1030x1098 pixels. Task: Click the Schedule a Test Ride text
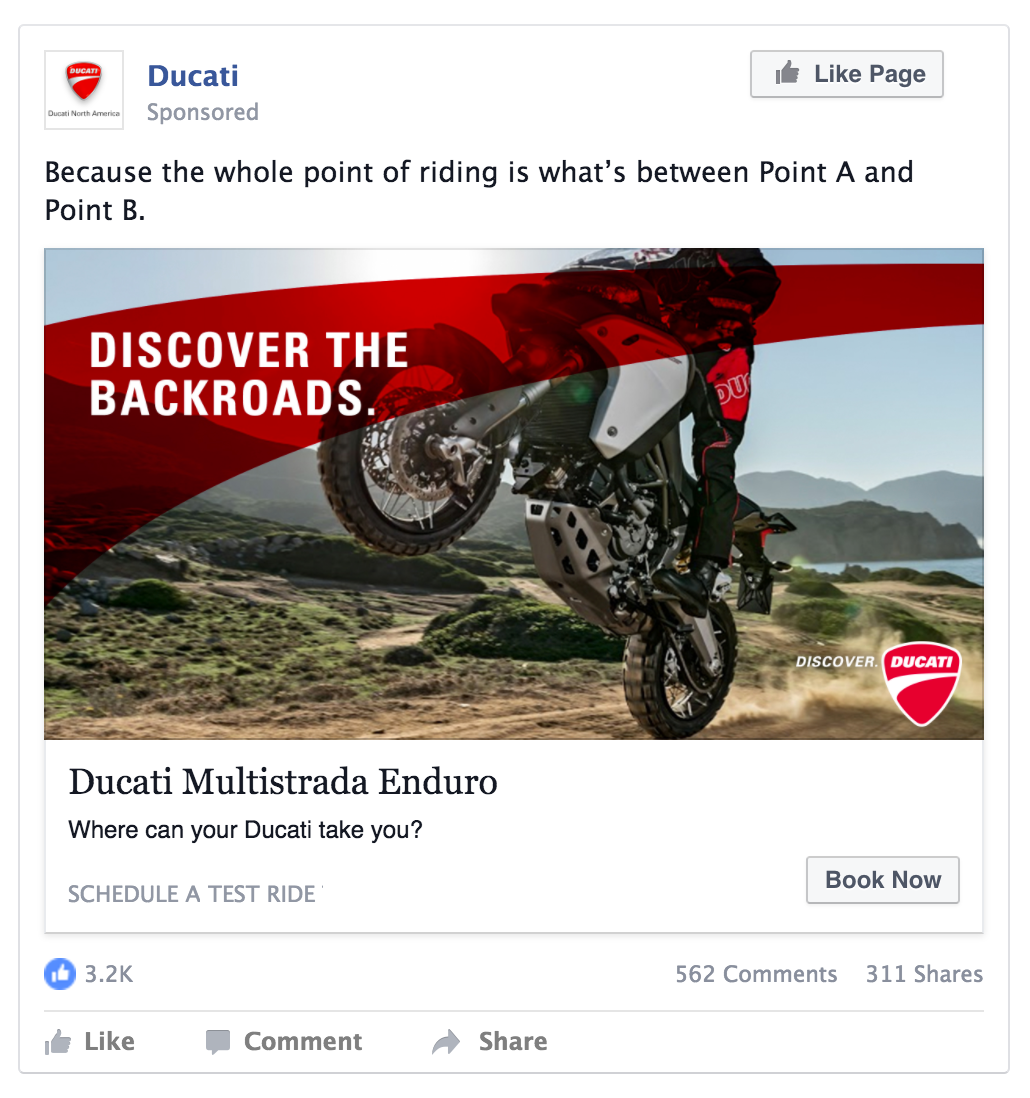coord(192,894)
